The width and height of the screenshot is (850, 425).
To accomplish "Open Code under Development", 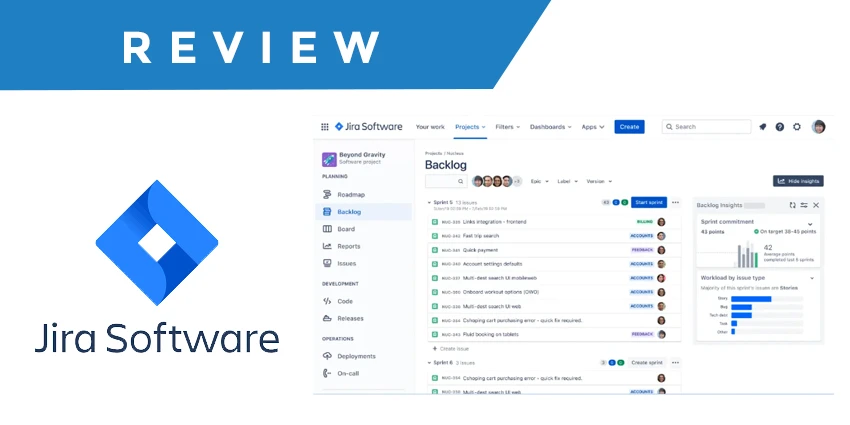I will pyautogui.click(x=344, y=301).
